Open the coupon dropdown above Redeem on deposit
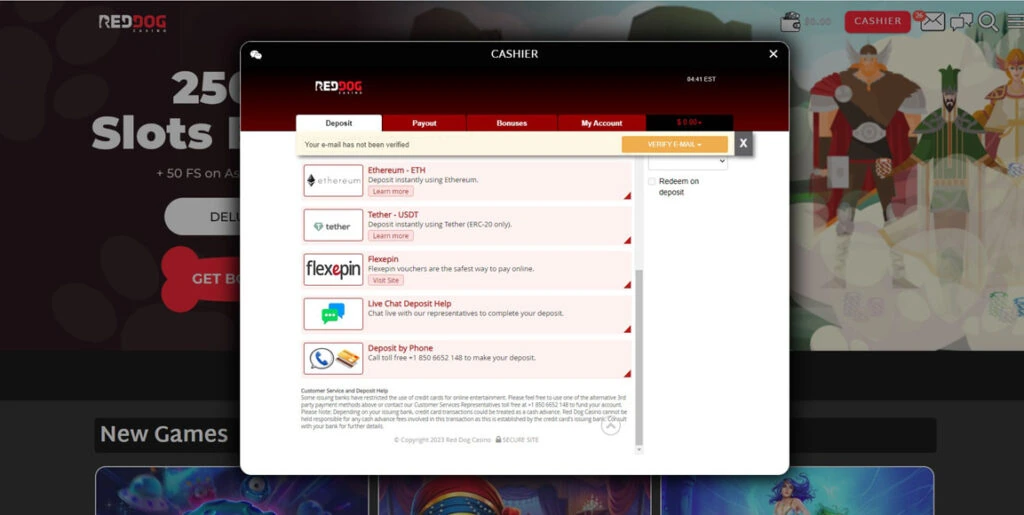 (x=688, y=162)
